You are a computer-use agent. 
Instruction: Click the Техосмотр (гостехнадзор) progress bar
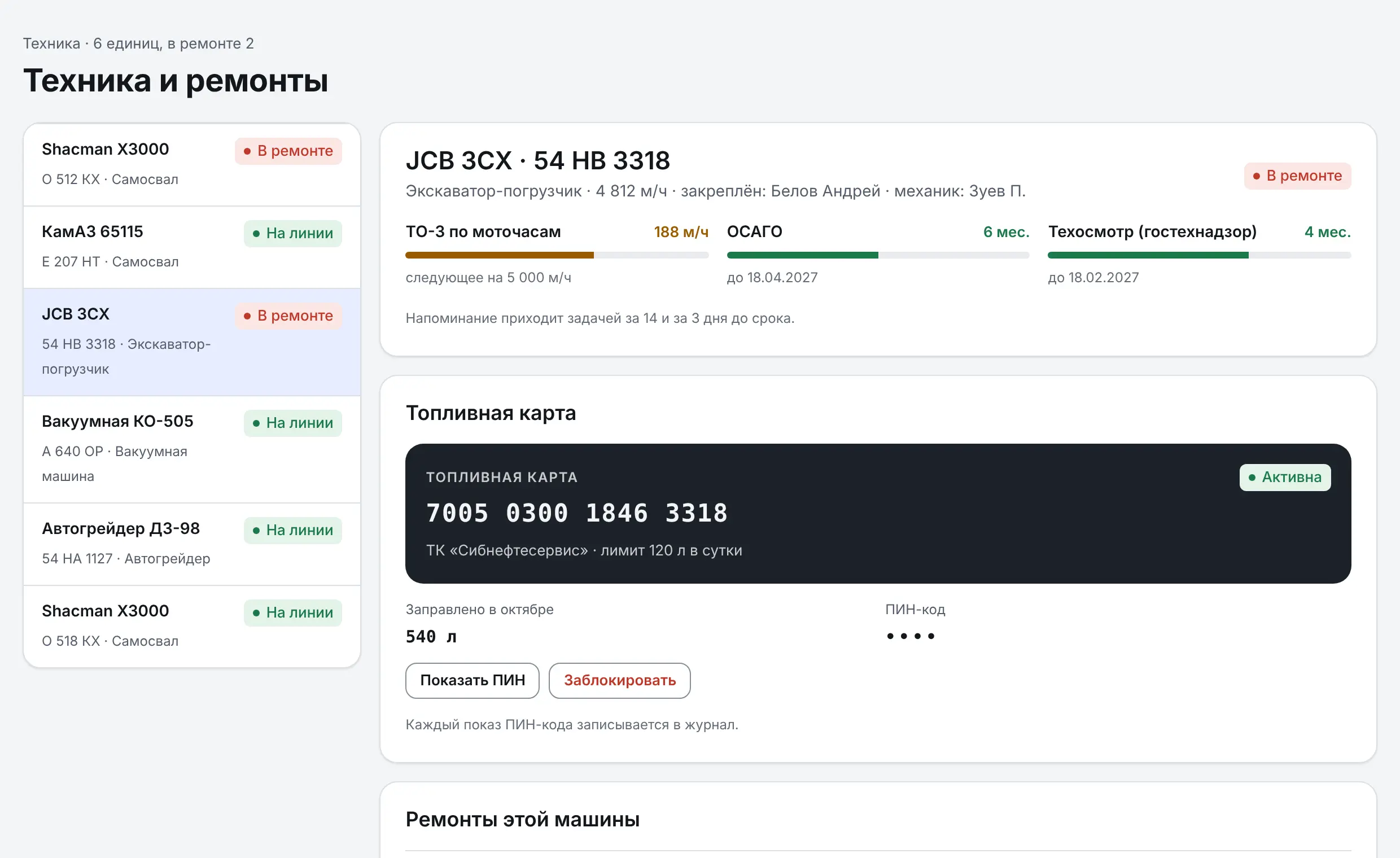pos(1200,255)
